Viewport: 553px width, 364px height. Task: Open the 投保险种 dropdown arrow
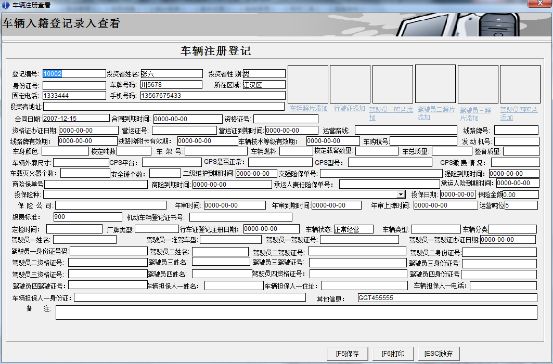401,194
